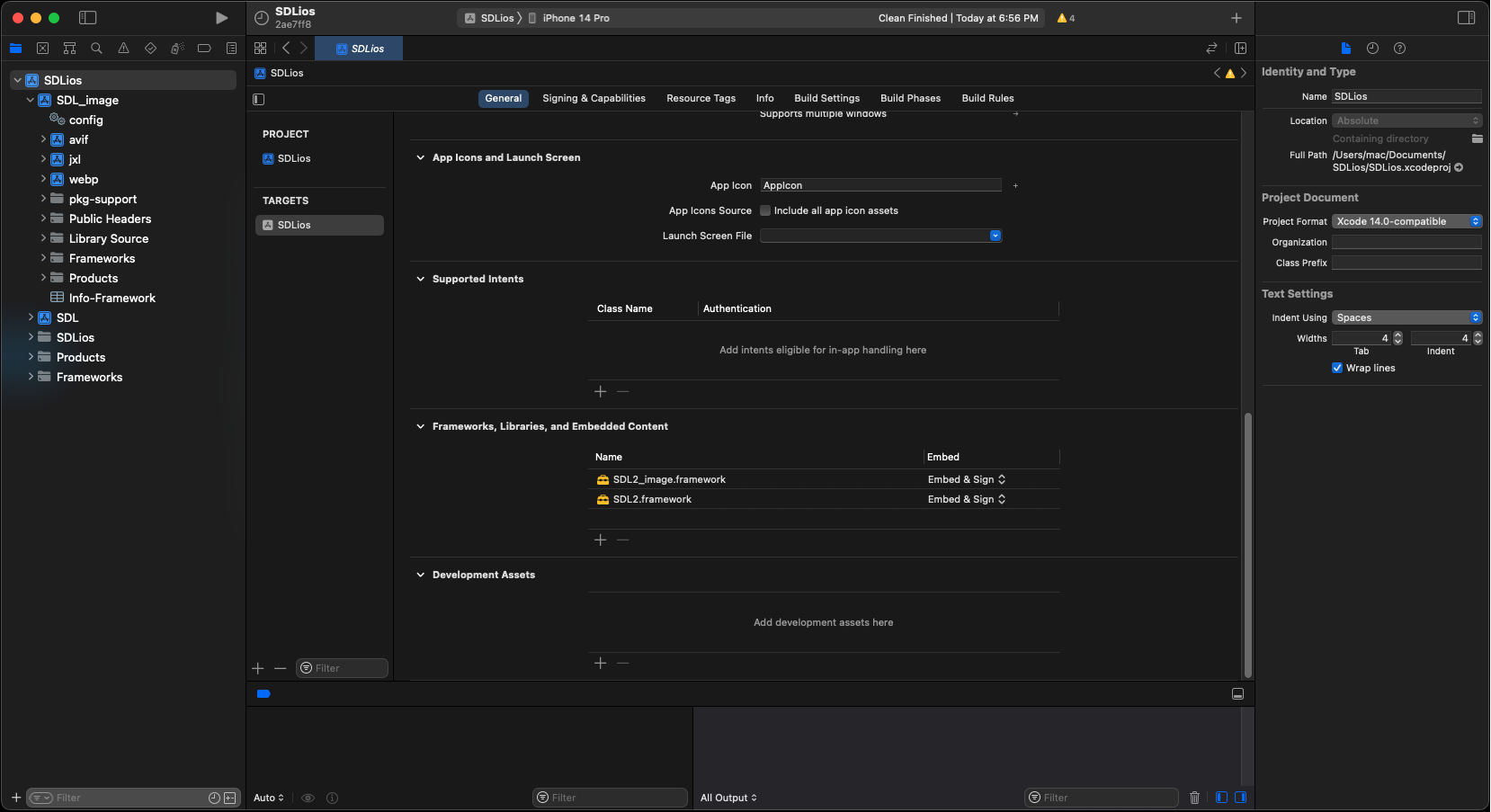1491x812 pixels.
Task: Open the Symbol navigator
Action: click(x=69, y=49)
